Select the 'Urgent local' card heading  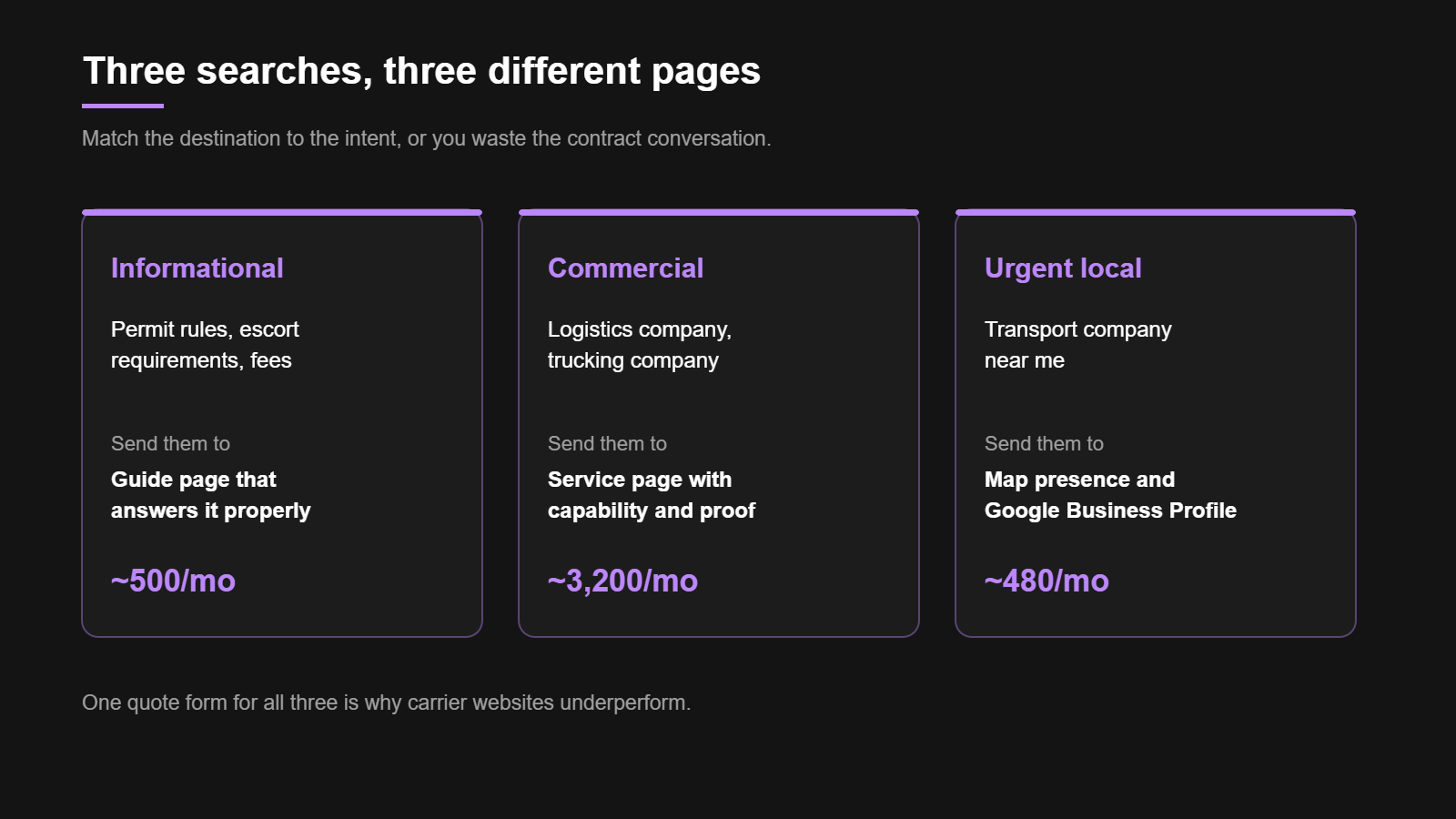[x=1063, y=268]
